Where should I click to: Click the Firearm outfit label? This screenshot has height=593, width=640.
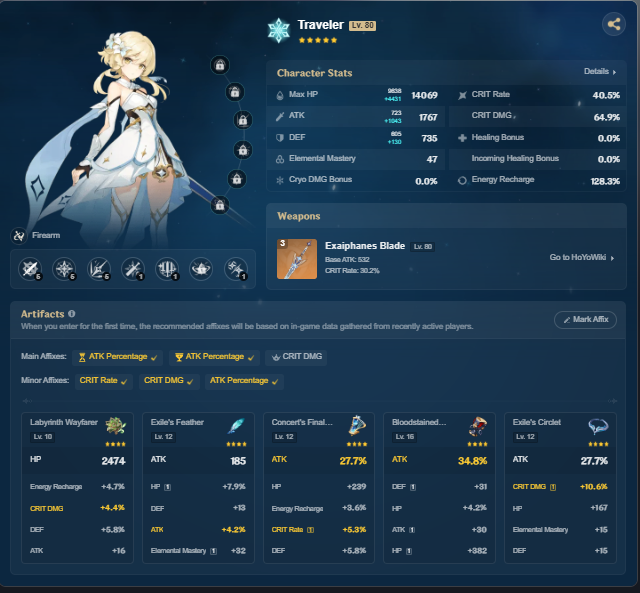[x=46, y=235]
